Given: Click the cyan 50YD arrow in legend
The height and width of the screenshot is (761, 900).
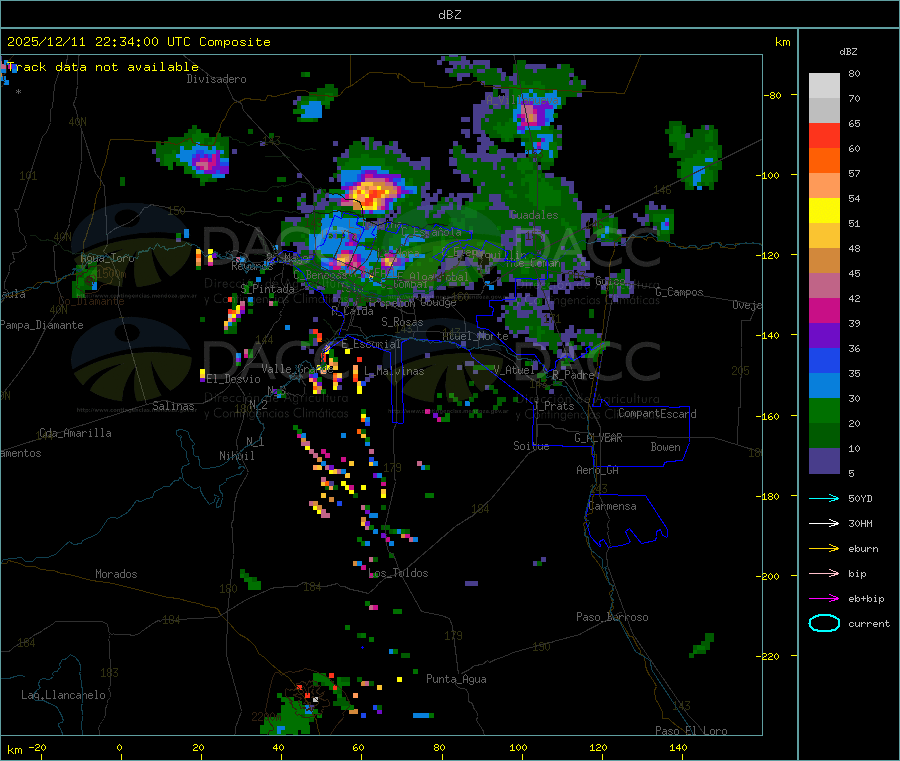Looking at the screenshot, I should click(824, 498).
